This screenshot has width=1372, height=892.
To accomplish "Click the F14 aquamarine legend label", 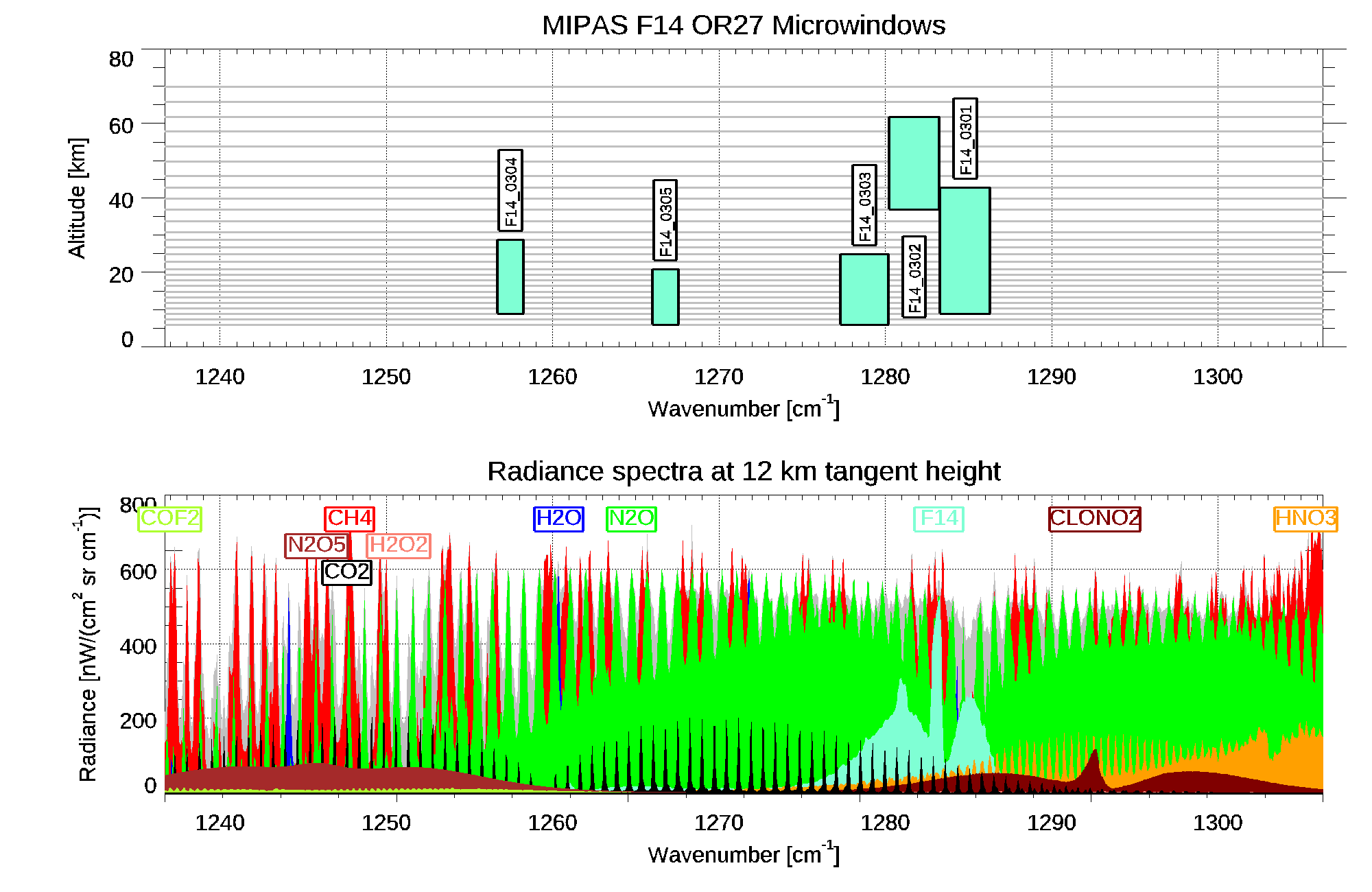I will click(938, 518).
